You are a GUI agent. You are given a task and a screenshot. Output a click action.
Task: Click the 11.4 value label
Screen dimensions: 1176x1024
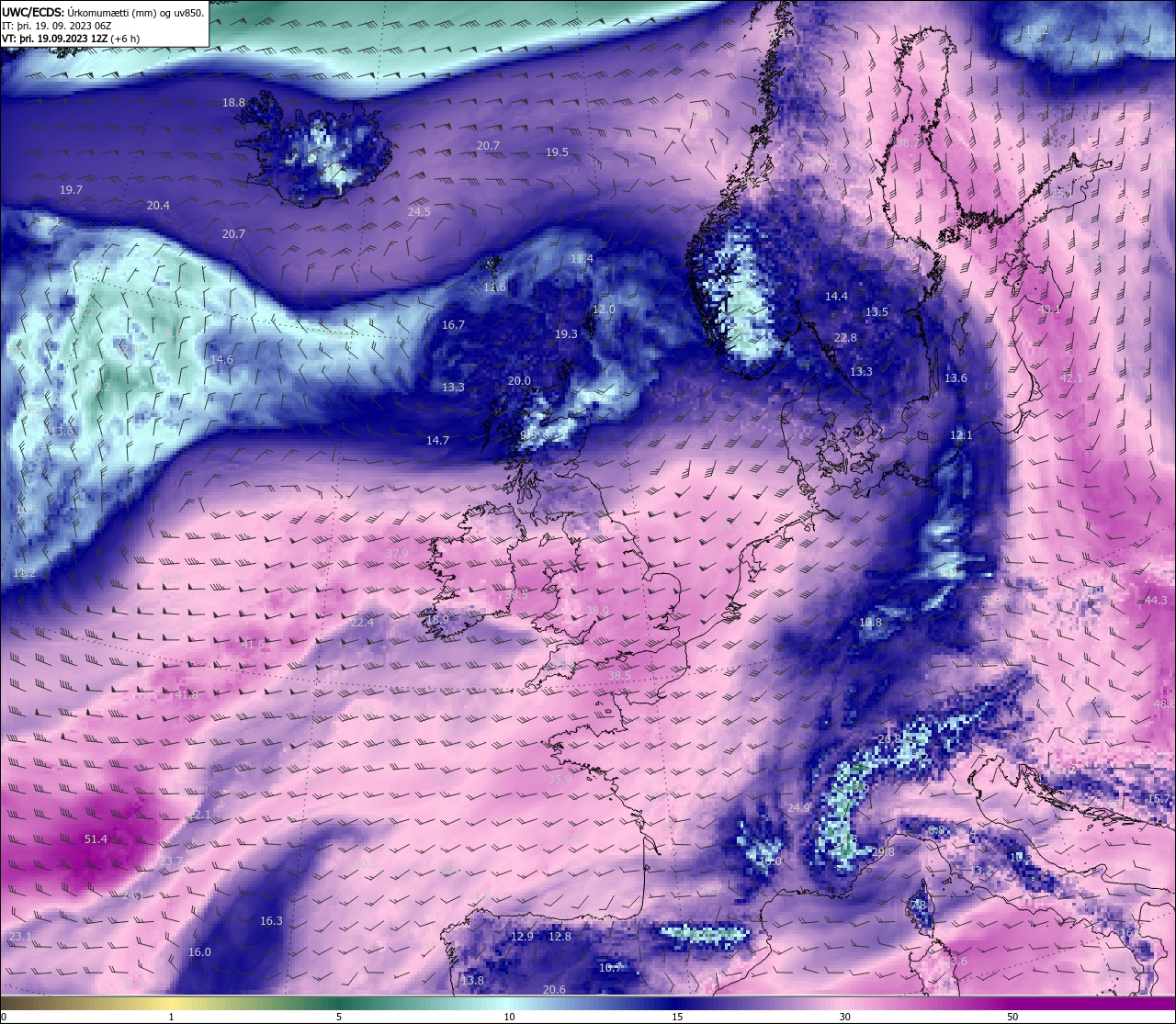tap(582, 259)
